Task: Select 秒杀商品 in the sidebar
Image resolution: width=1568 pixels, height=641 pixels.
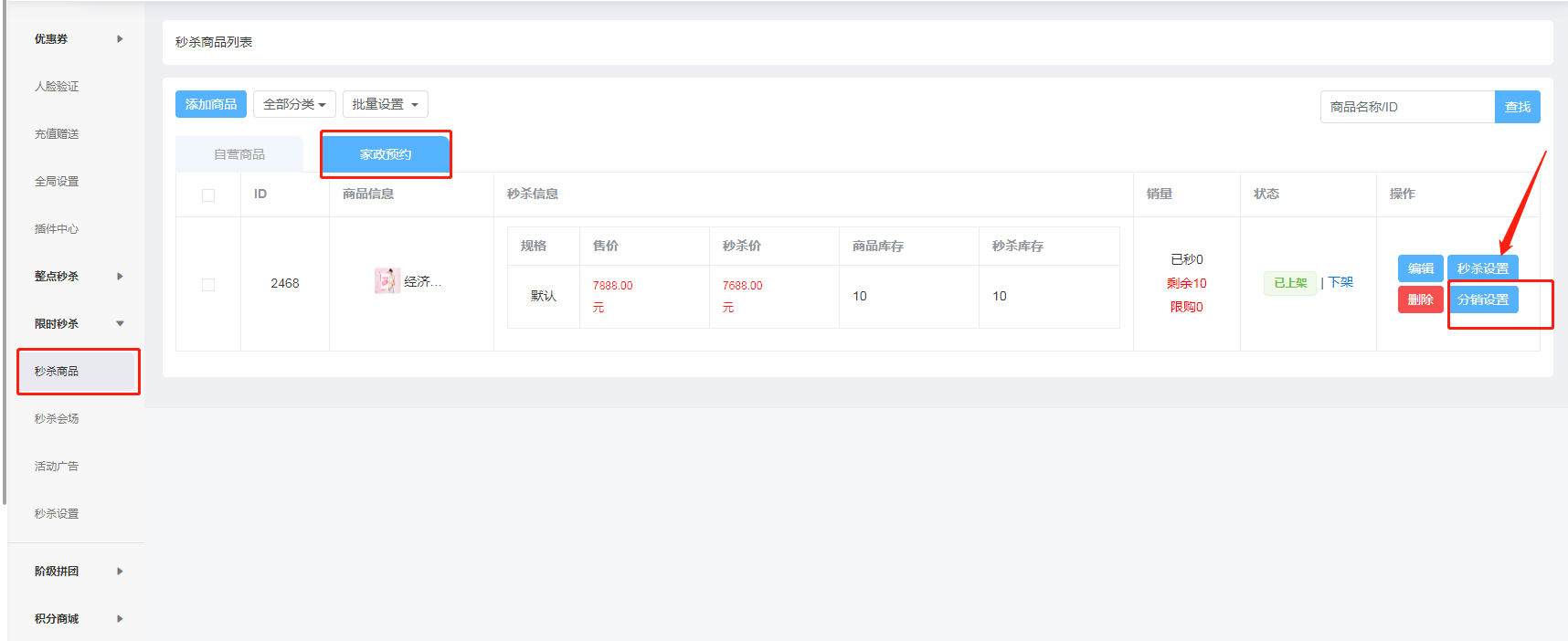Action: [x=79, y=372]
